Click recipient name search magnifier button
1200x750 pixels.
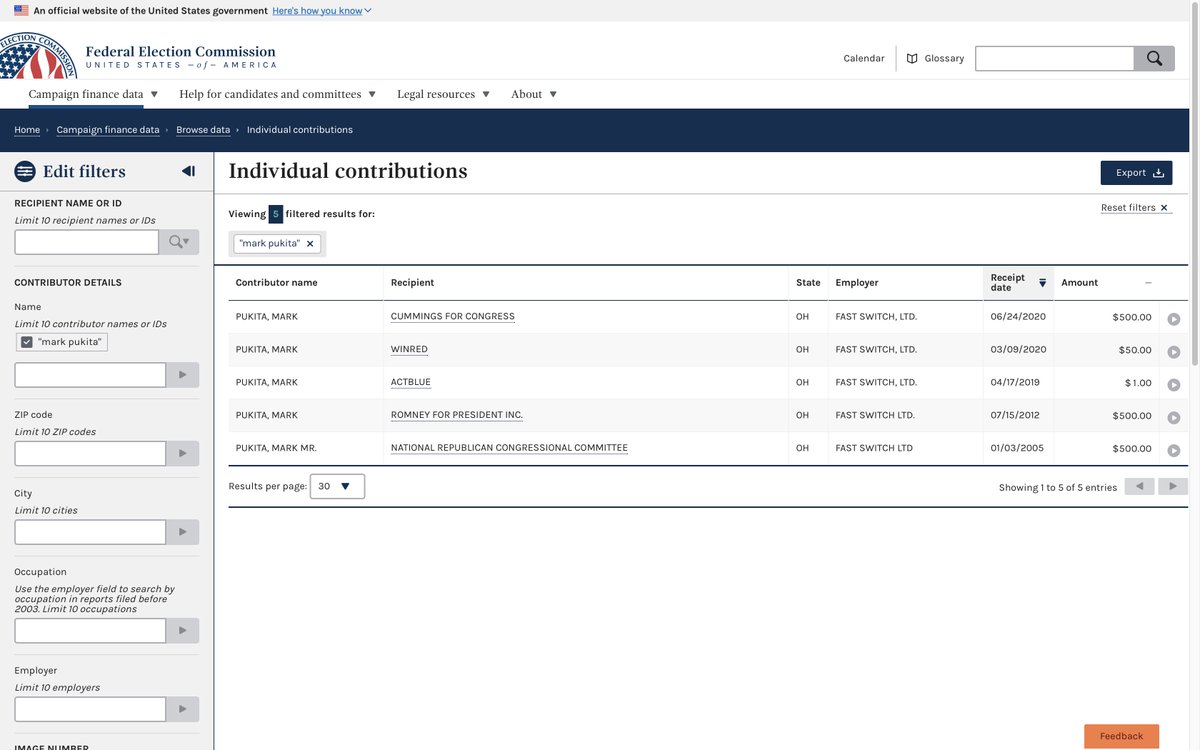(179, 242)
